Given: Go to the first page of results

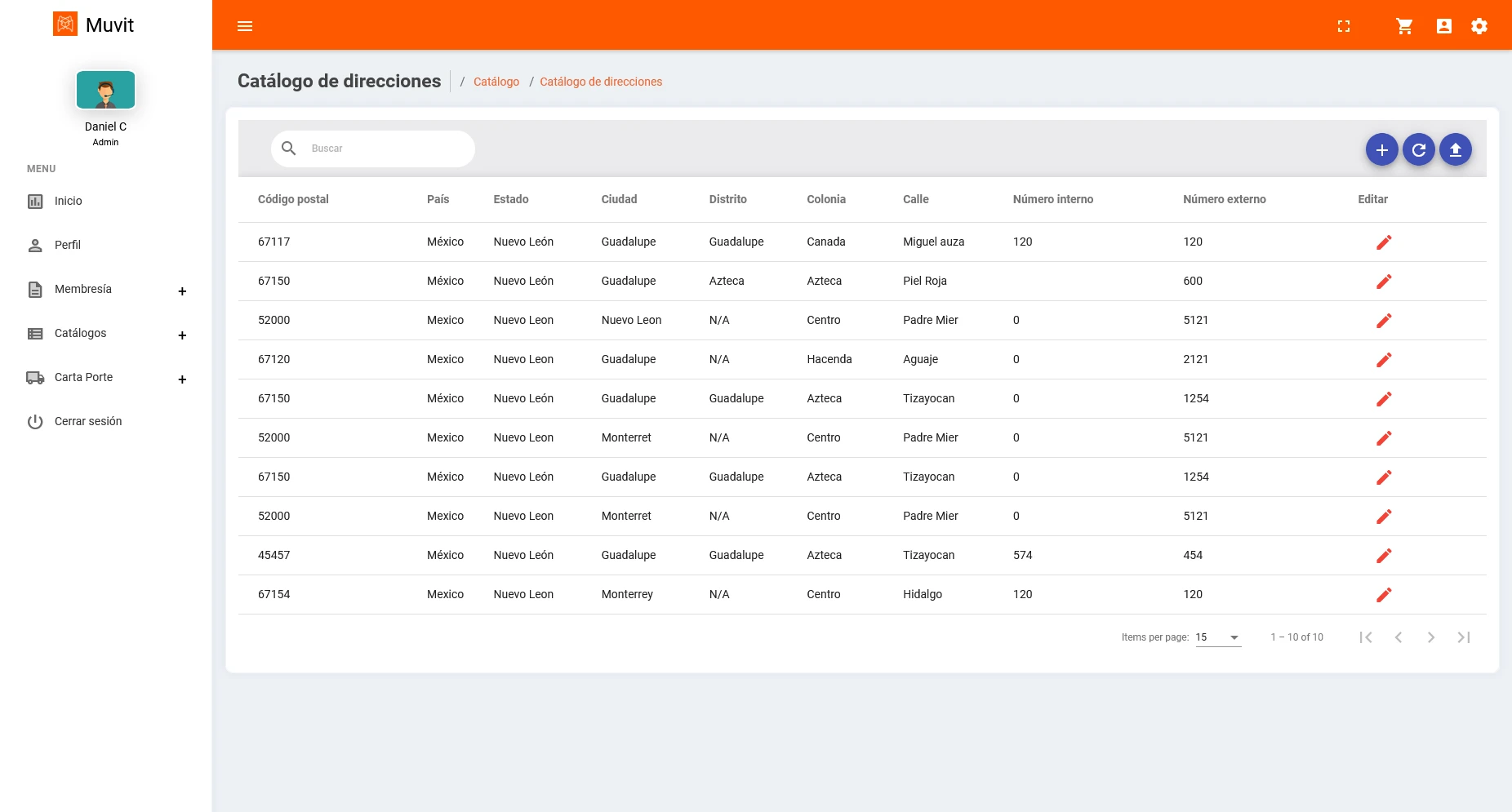Looking at the screenshot, I should [1366, 637].
